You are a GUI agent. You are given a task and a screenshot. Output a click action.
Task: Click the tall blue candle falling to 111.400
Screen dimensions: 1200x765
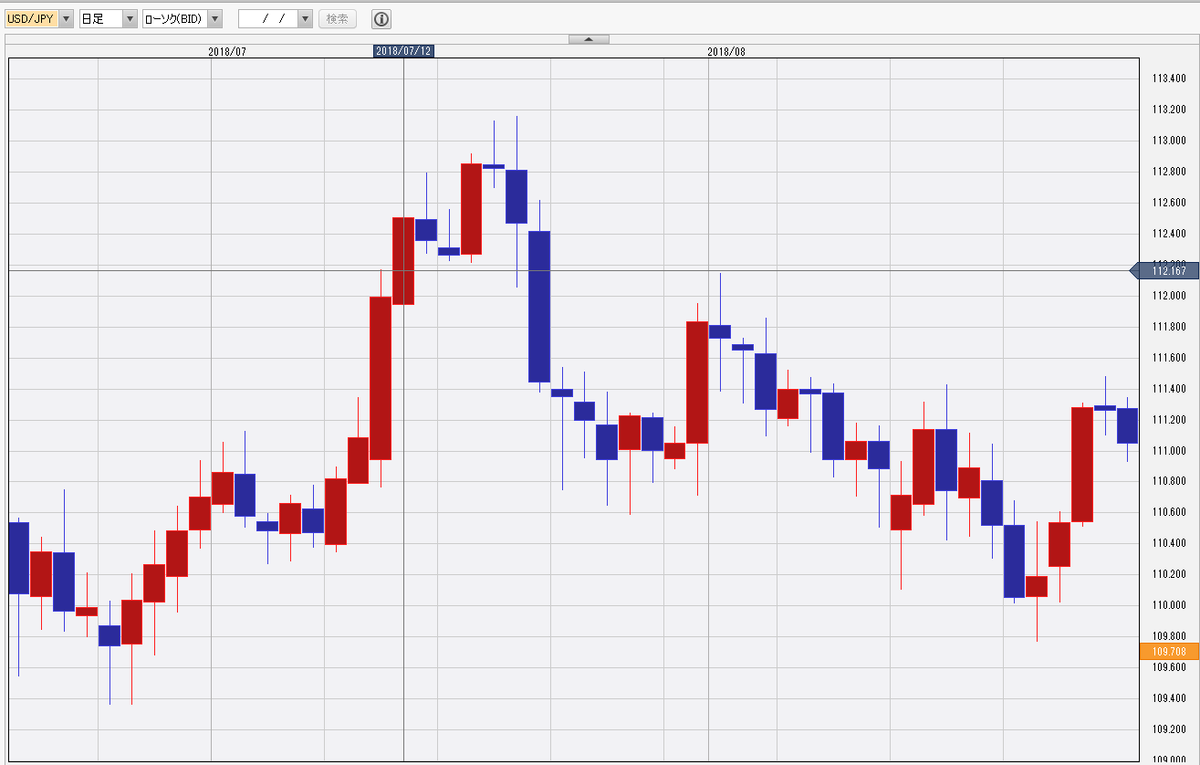click(x=539, y=306)
